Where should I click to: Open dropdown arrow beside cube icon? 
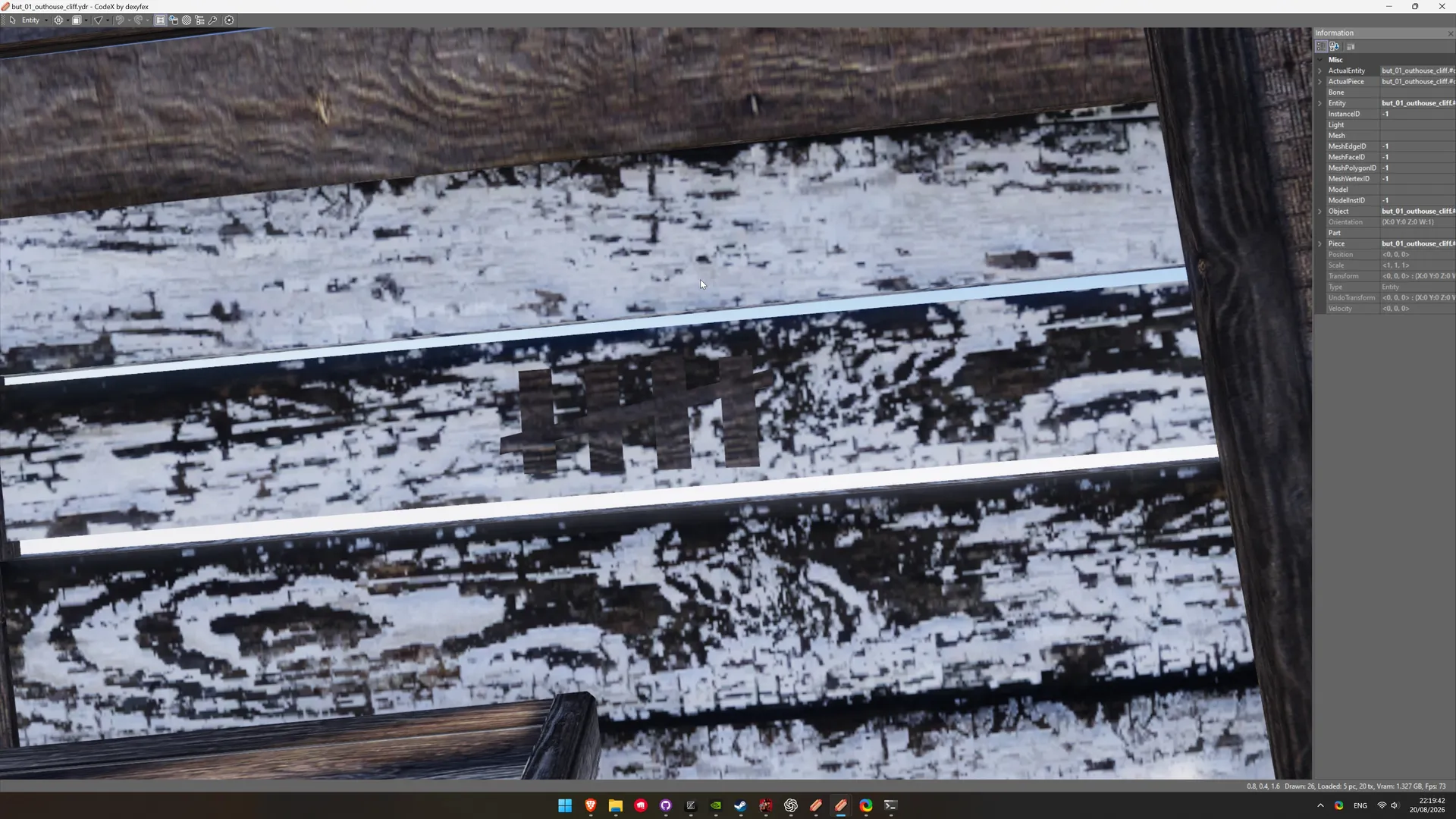point(86,20)
